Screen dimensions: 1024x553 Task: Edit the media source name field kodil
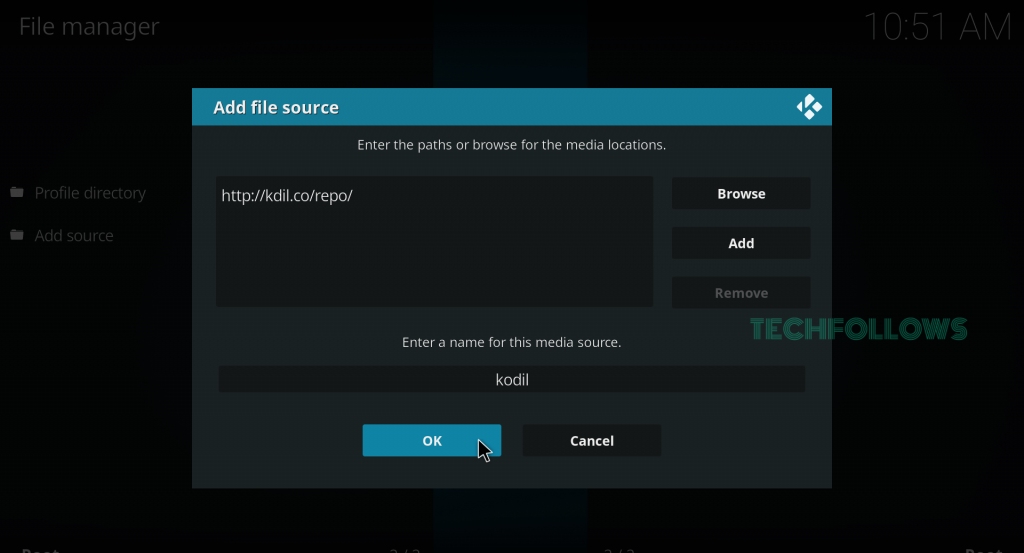(x=511, y=379)
